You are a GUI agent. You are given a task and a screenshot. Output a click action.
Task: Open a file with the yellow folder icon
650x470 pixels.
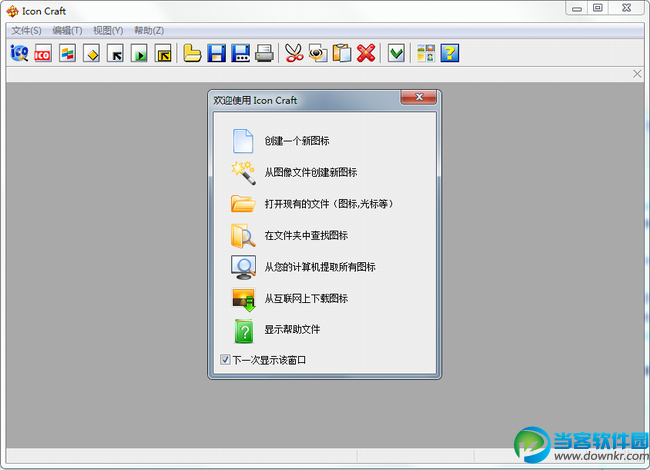(192, 53)
